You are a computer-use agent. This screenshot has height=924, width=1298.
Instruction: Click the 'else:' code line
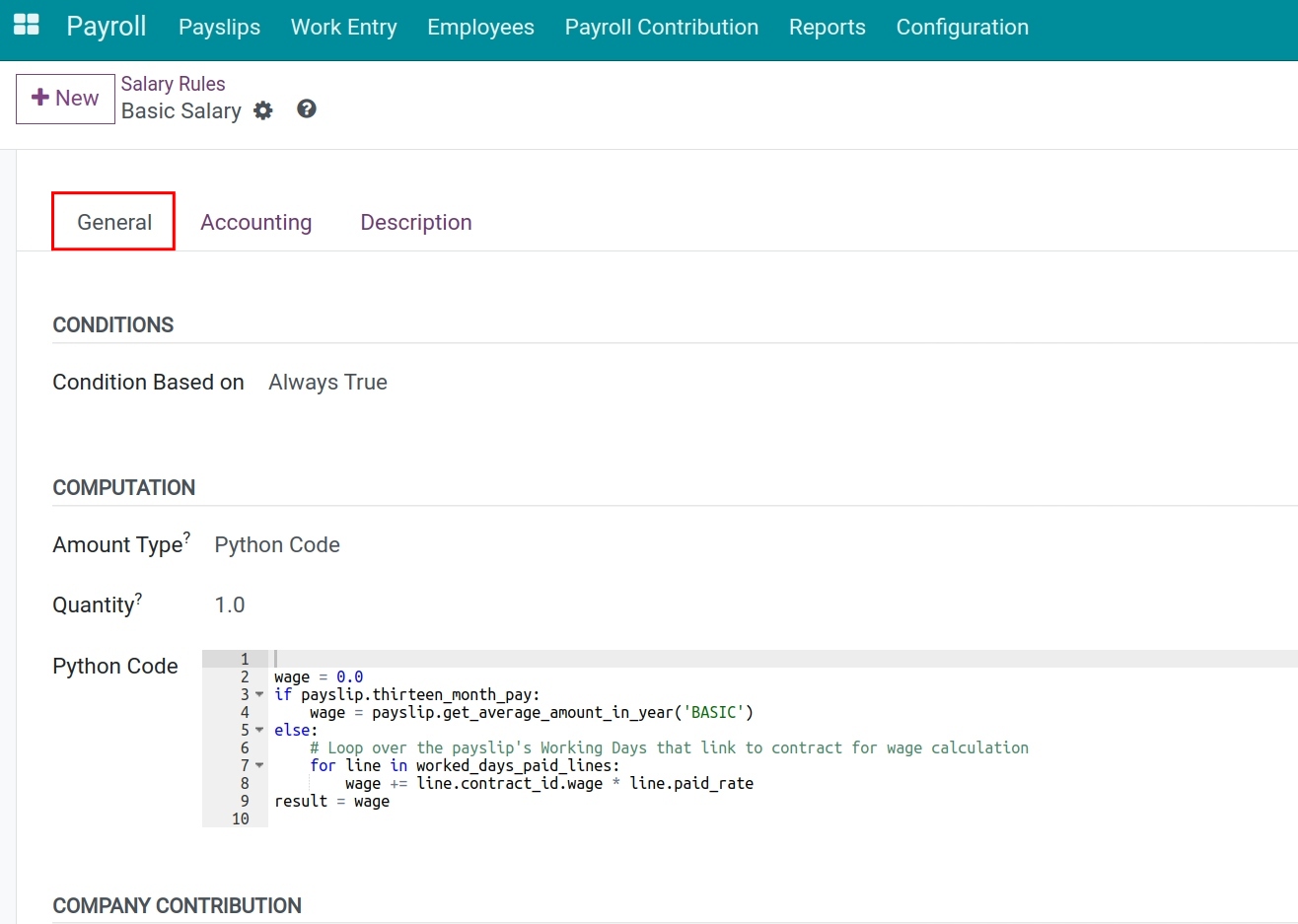coord(296,730)
